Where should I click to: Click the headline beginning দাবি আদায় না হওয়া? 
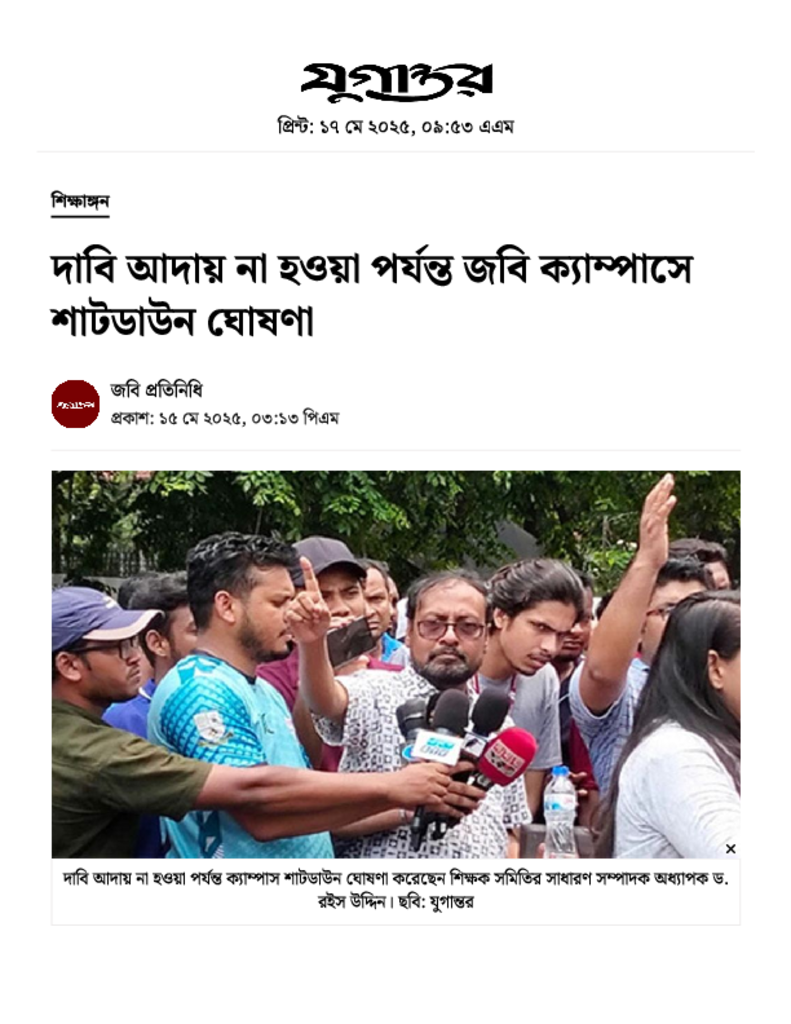coord(371,296)
